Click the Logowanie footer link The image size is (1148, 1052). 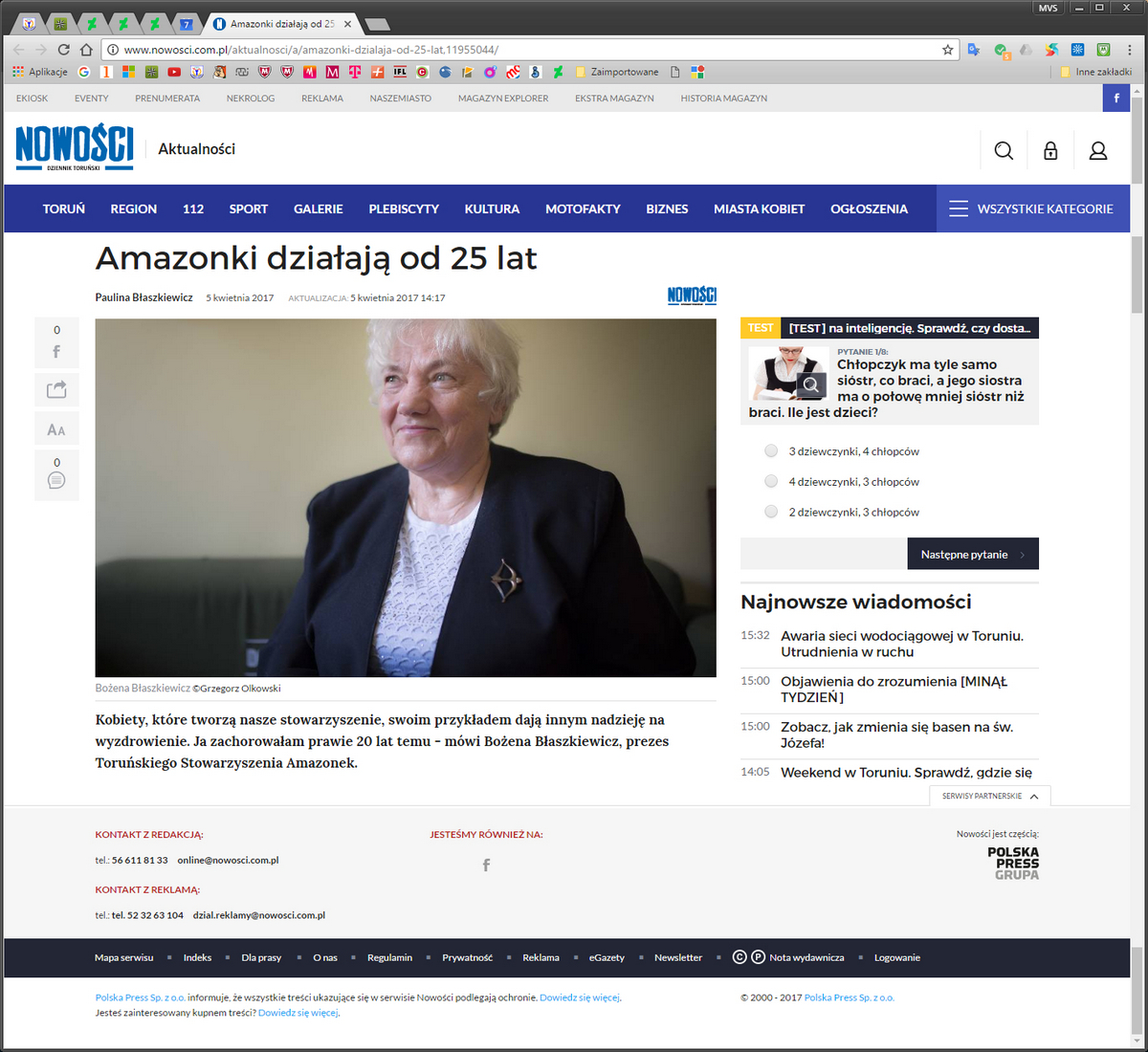pyautogui.click(x=897, y=957)
